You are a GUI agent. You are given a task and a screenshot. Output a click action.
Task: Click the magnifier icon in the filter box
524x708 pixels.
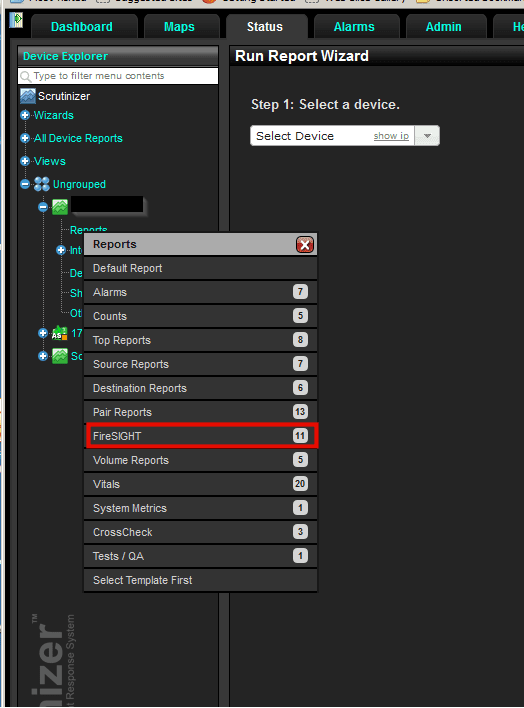coord(26,76)
